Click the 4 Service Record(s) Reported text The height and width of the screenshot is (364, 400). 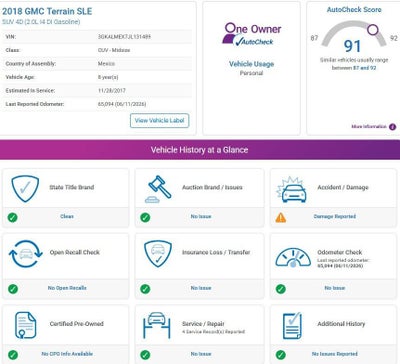point(213,332)
